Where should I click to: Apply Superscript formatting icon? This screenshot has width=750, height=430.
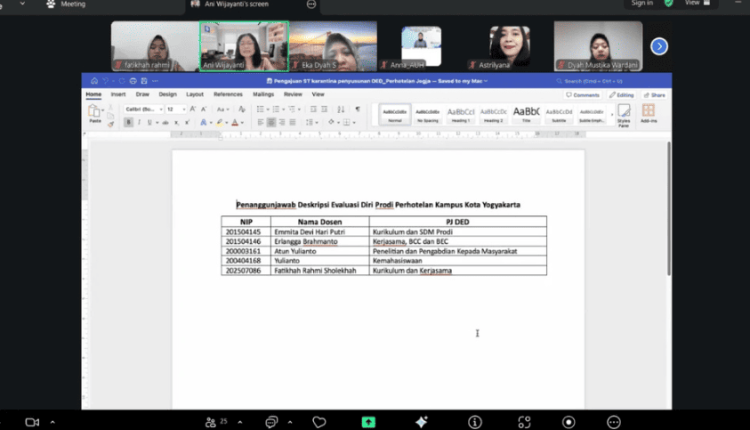tap(187, 123)
